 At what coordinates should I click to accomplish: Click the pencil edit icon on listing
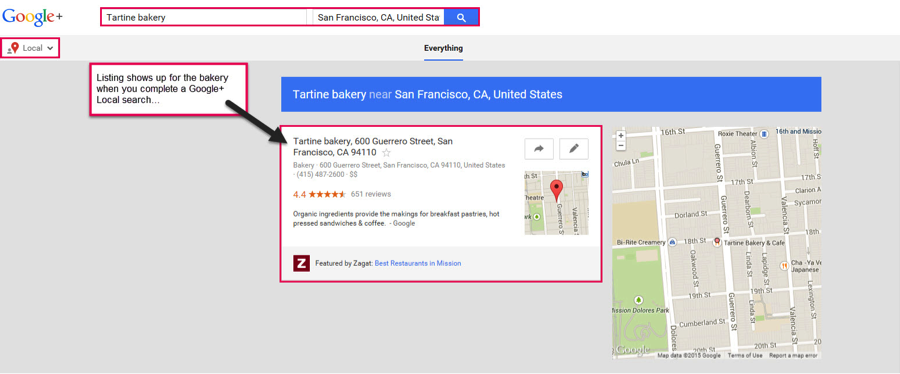pos(573,149)
